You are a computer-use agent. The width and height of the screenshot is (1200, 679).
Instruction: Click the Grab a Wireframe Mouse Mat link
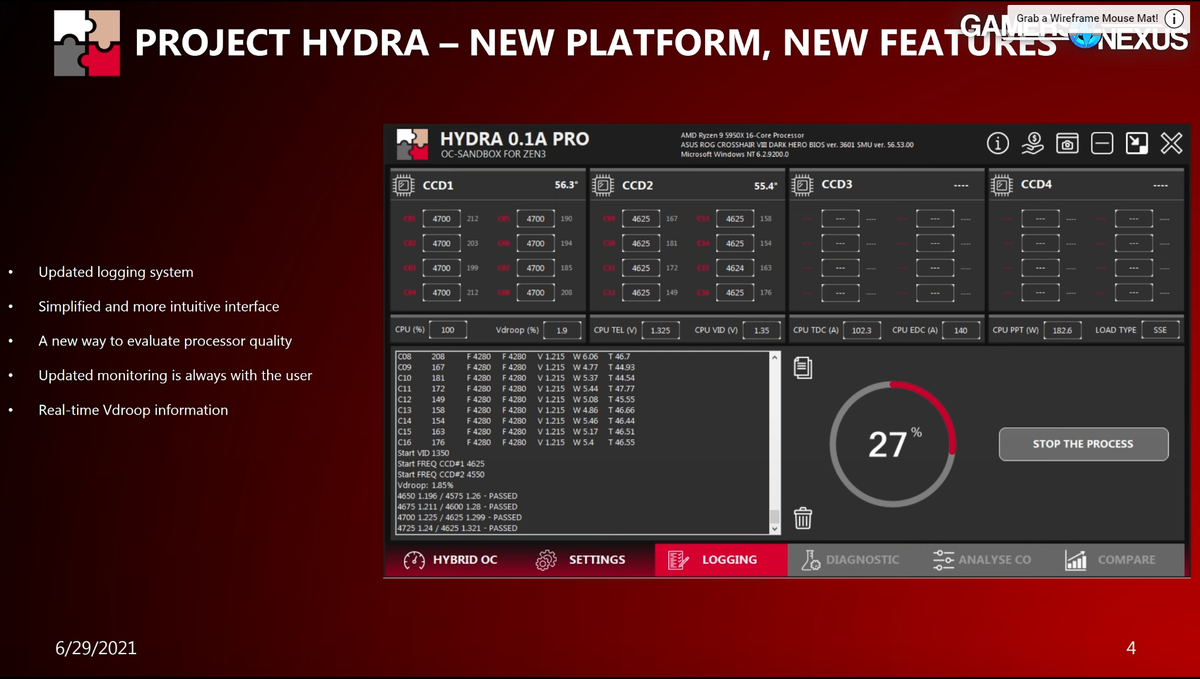pyautogui.click(x=1086, y=18)
